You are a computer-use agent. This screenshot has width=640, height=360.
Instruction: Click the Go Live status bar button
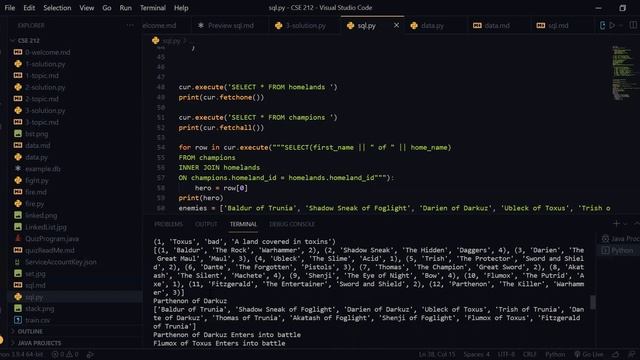point(589,354)
